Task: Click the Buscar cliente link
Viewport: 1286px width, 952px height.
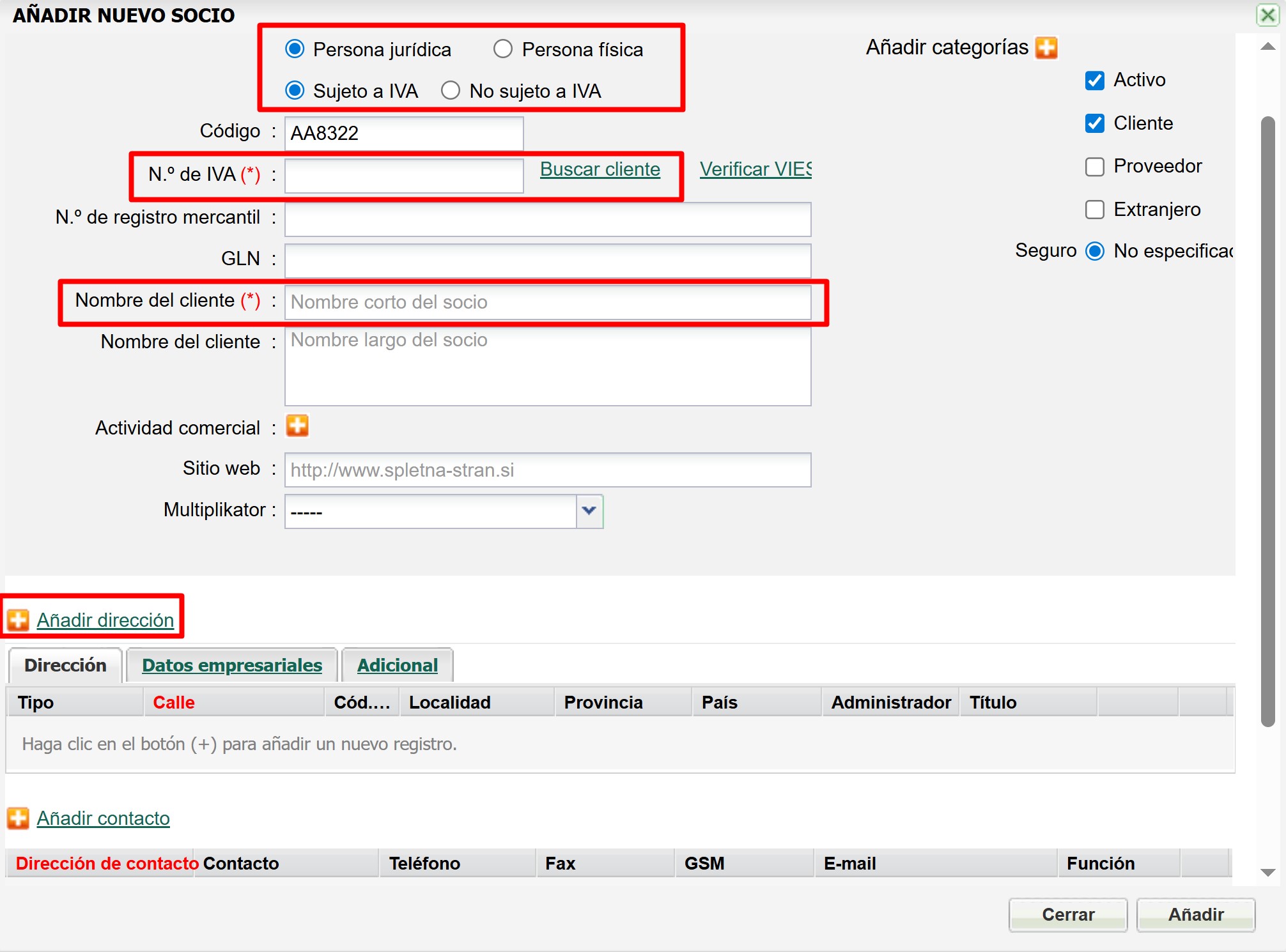Action: click(600, 169)
